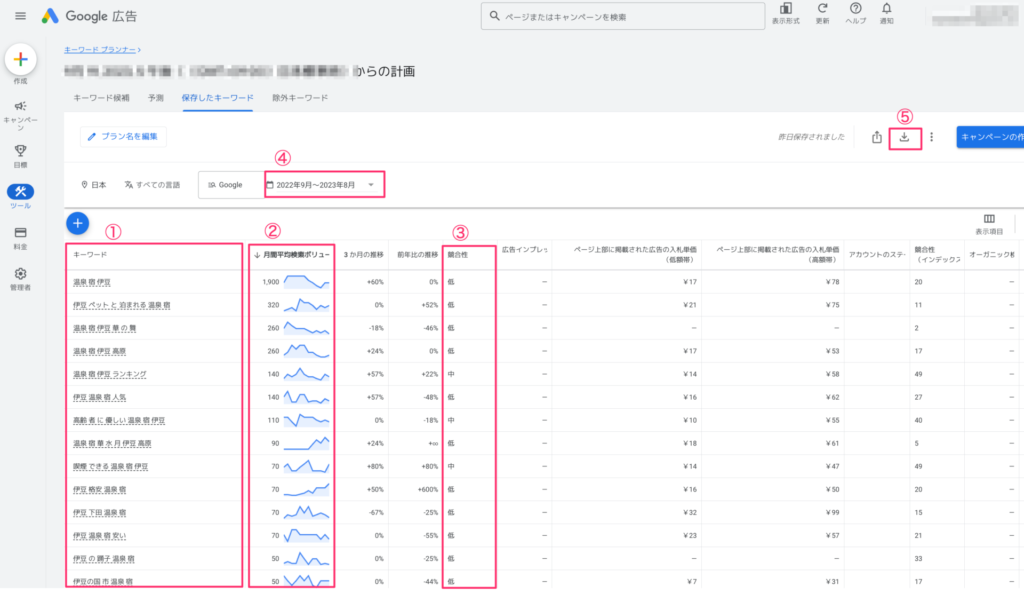Open 表示項目 columns icon
Screen dimensions: 1024x602
click(x=989, y=219)
